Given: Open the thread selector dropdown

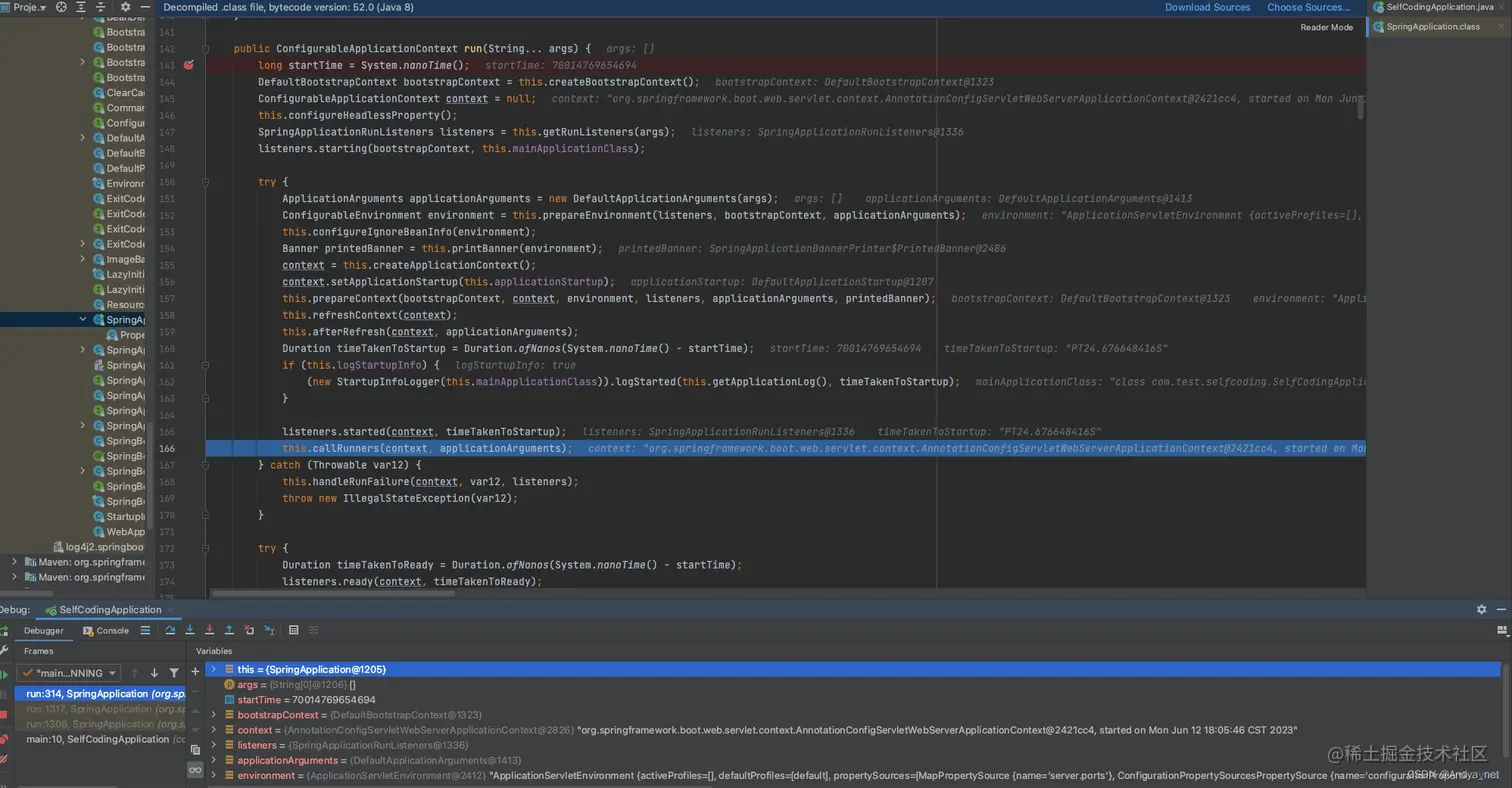Looking at the screenshot, I should click(x=70, y=673).
